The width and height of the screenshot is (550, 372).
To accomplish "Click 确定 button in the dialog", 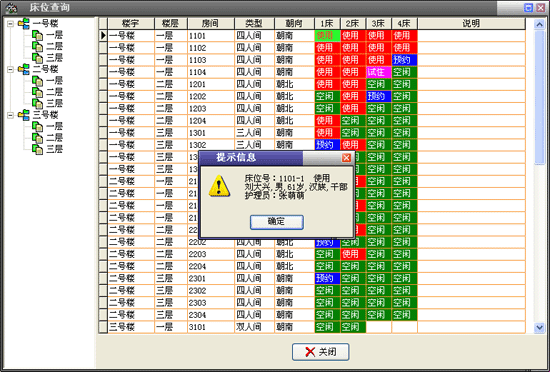I will click(277, 222).
